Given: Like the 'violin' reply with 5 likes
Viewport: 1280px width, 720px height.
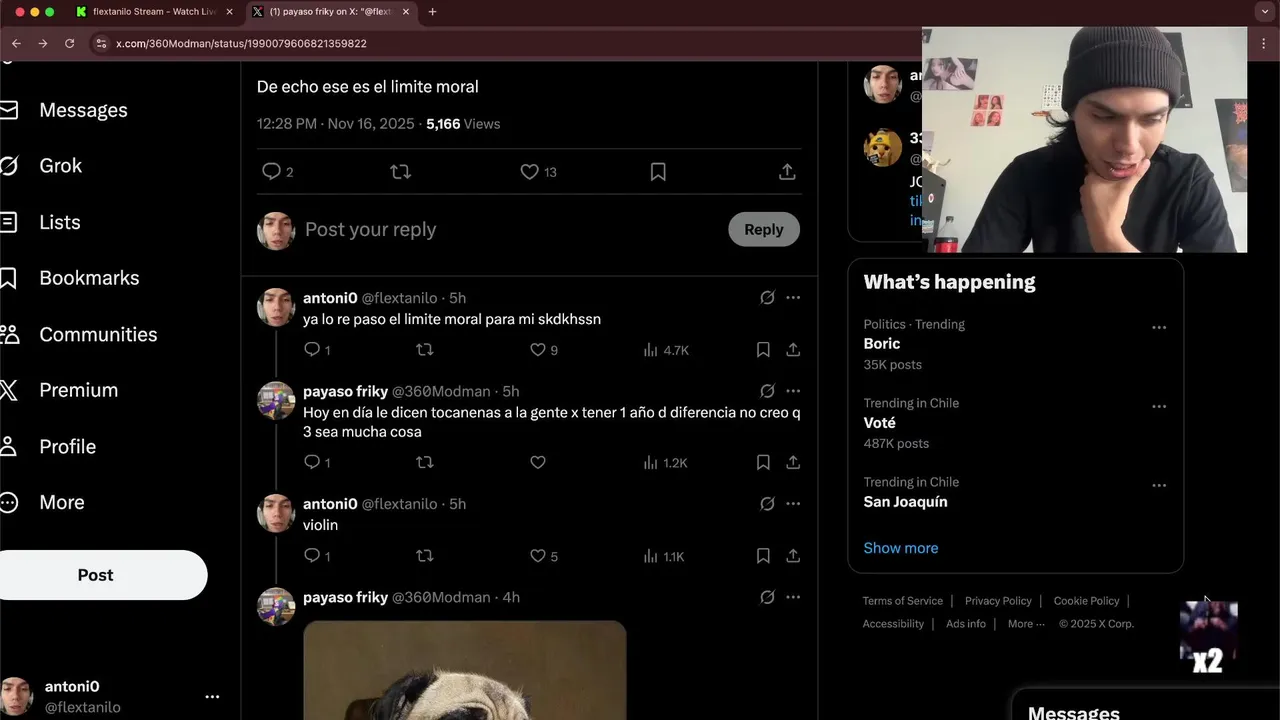Looking at the screenshot, I should pos(538,556).
